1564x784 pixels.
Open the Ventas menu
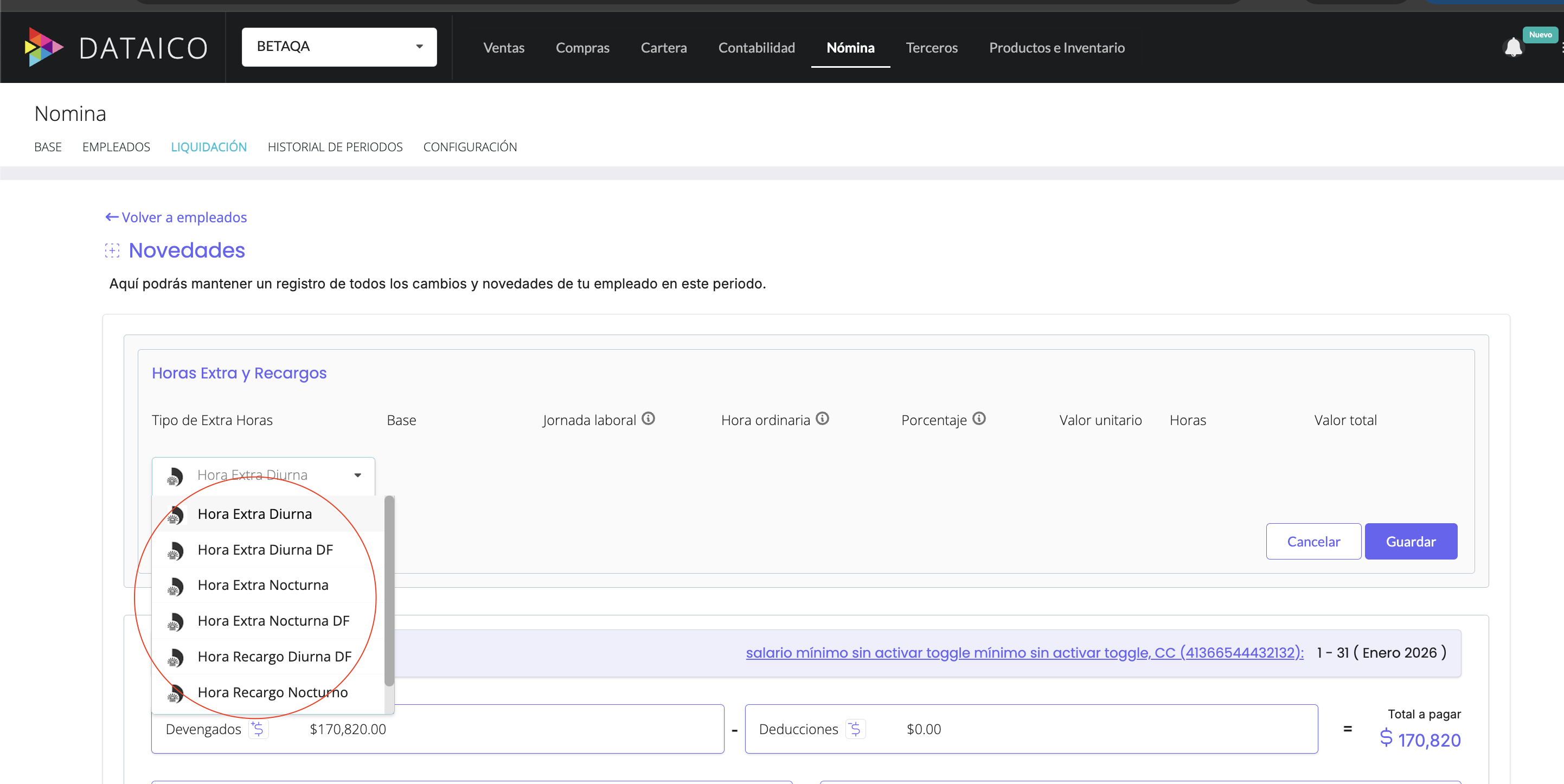pos(503,47)
